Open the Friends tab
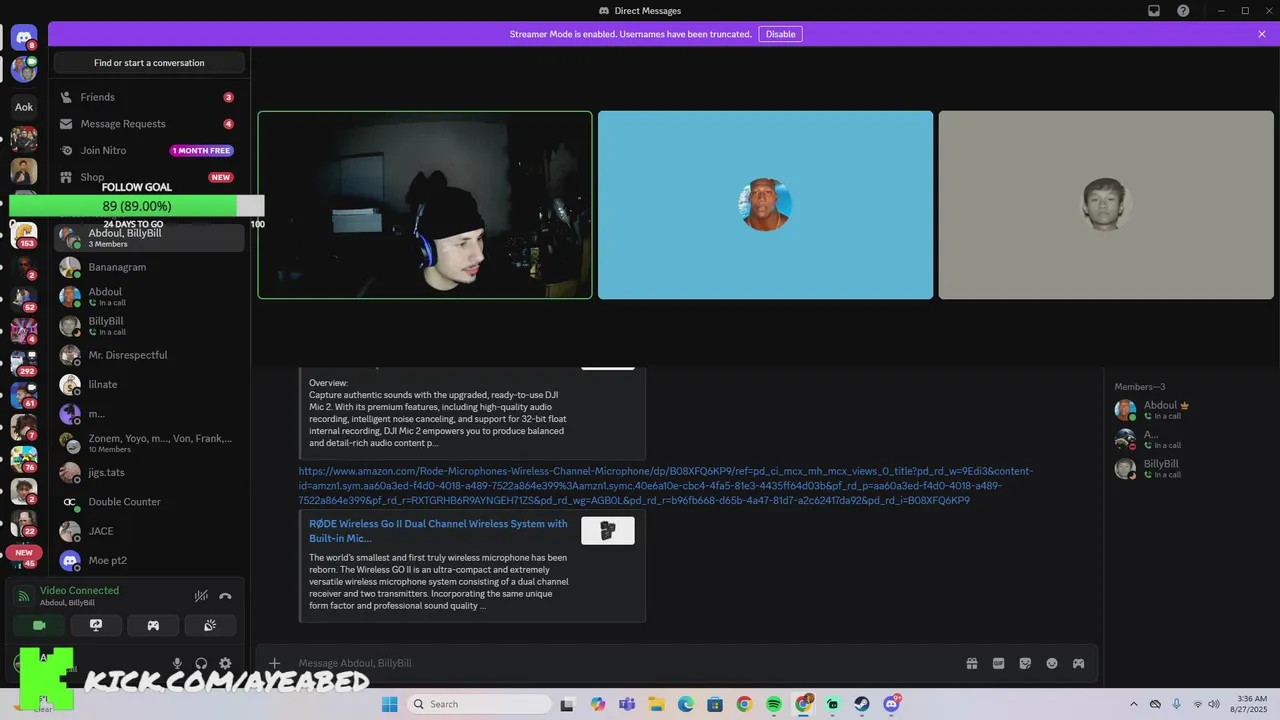 click(149, 97)
